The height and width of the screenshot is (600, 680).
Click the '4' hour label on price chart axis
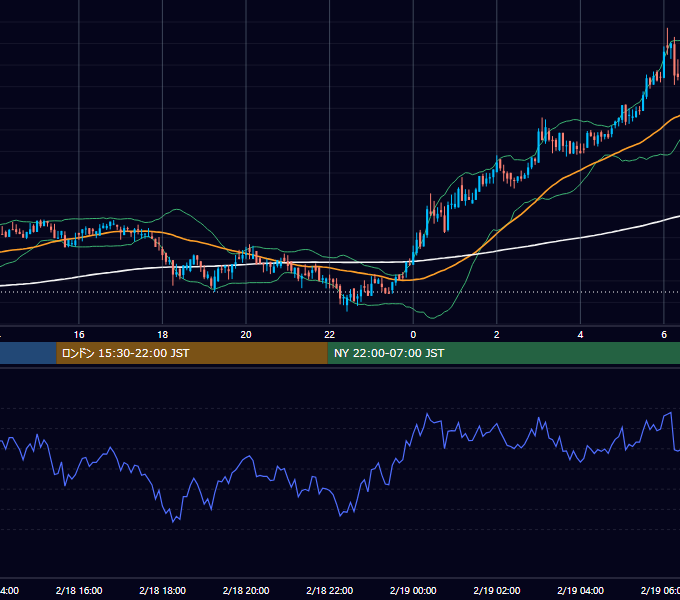(580, 335)
